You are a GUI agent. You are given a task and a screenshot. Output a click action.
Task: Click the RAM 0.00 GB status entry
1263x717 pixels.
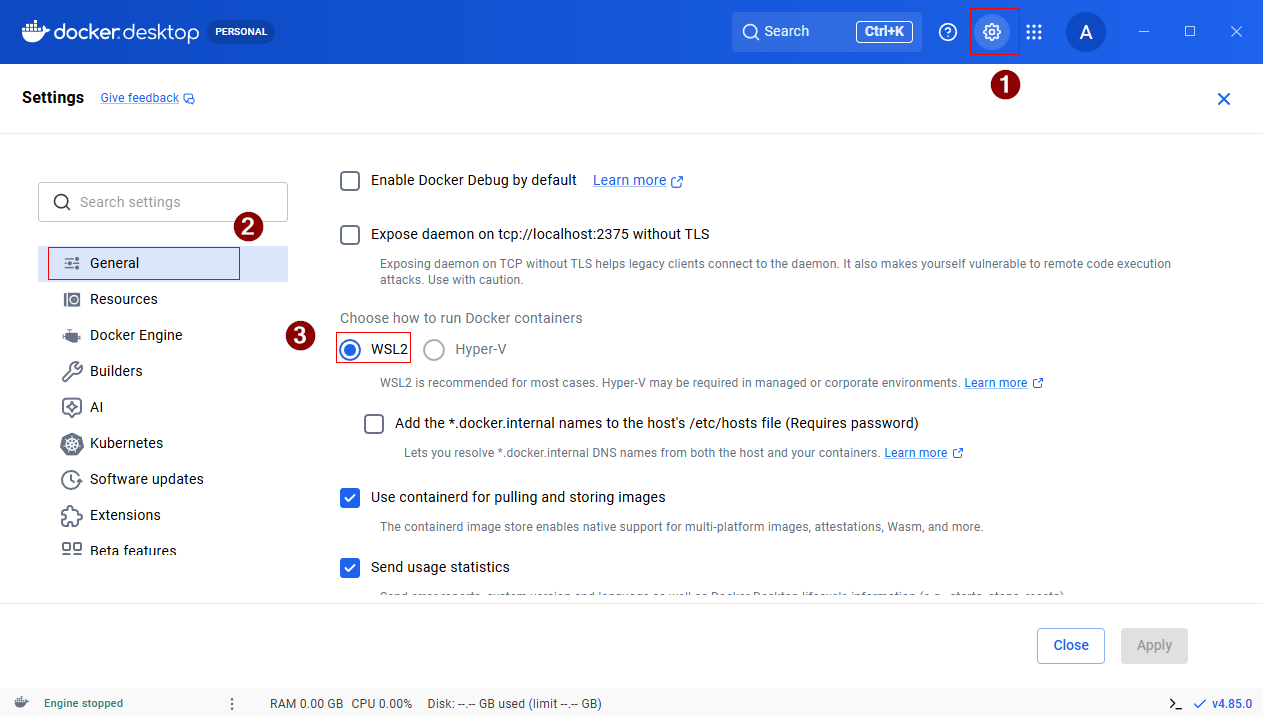point(307,704)
